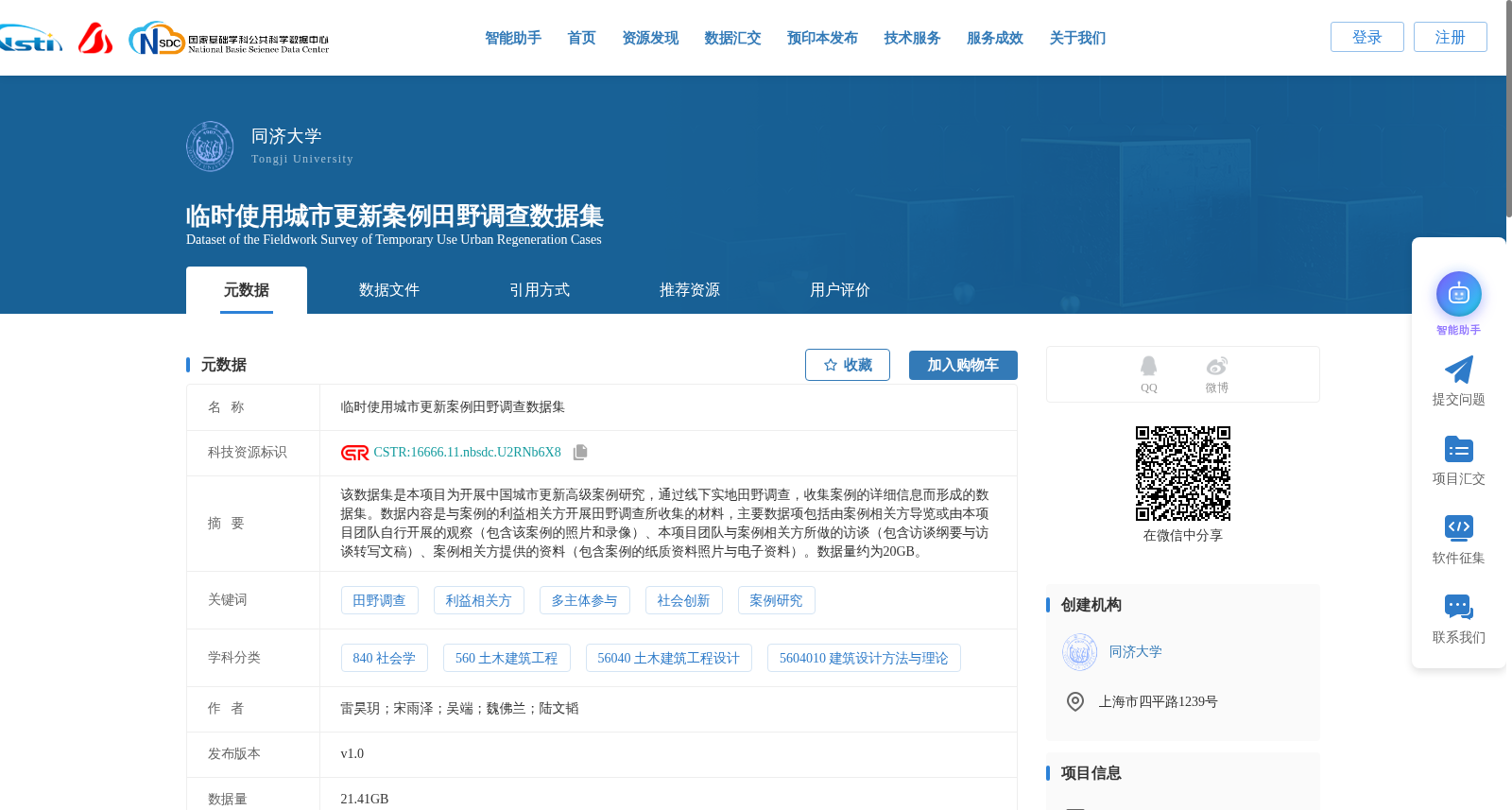Open the NSTL logo link
The width and height of the screenshot is (1512, 810).
pyautogui.click(x=30, y=39)
